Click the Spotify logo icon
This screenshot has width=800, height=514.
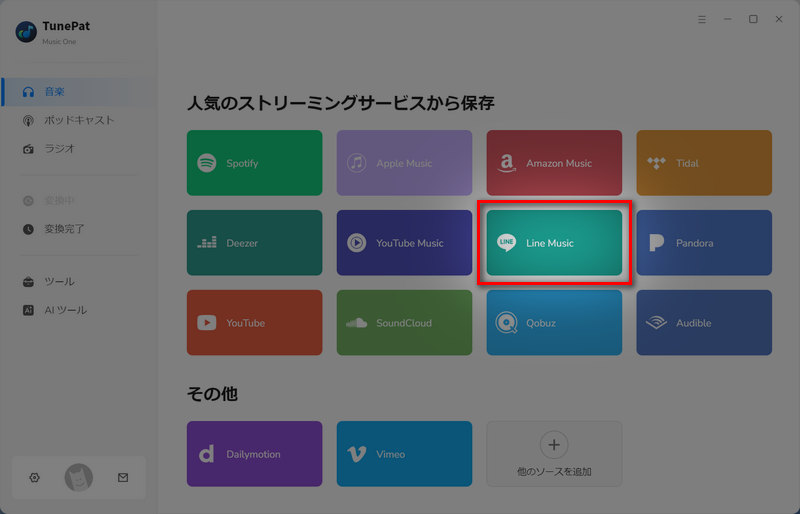click(x=207, y=163)
